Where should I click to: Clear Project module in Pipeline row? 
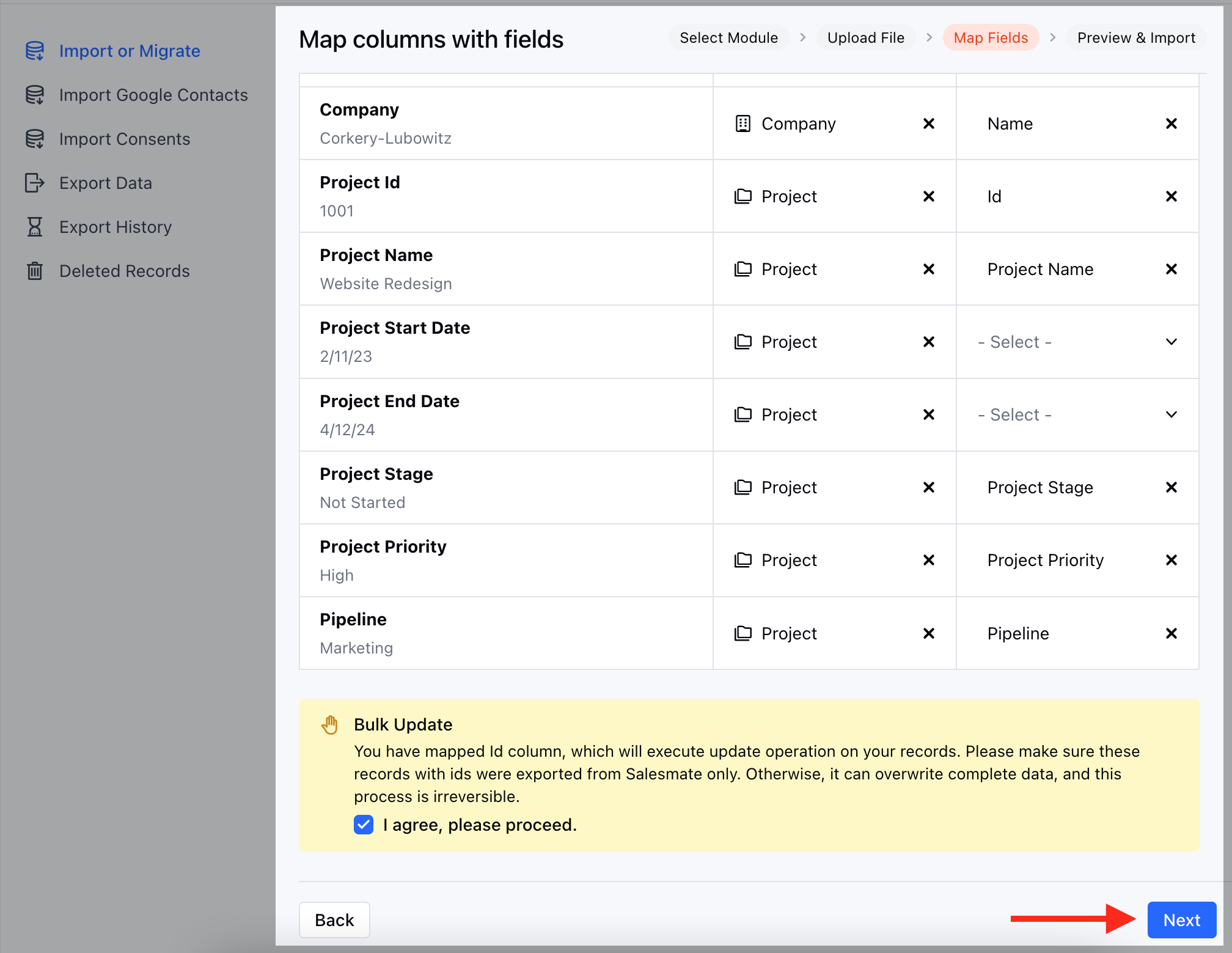[x=929, y=634]
